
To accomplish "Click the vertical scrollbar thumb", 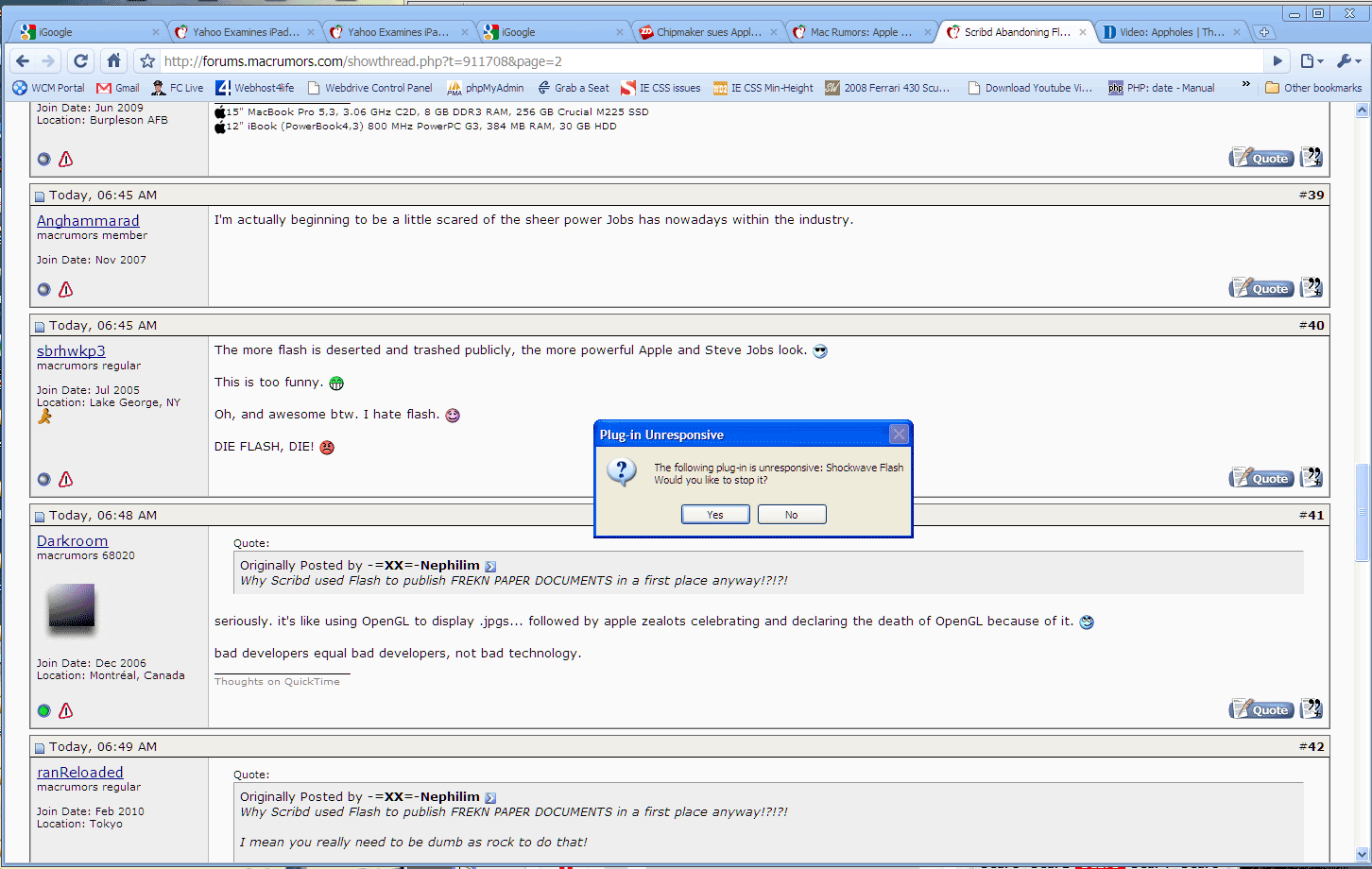I will tap(1363, 512).
